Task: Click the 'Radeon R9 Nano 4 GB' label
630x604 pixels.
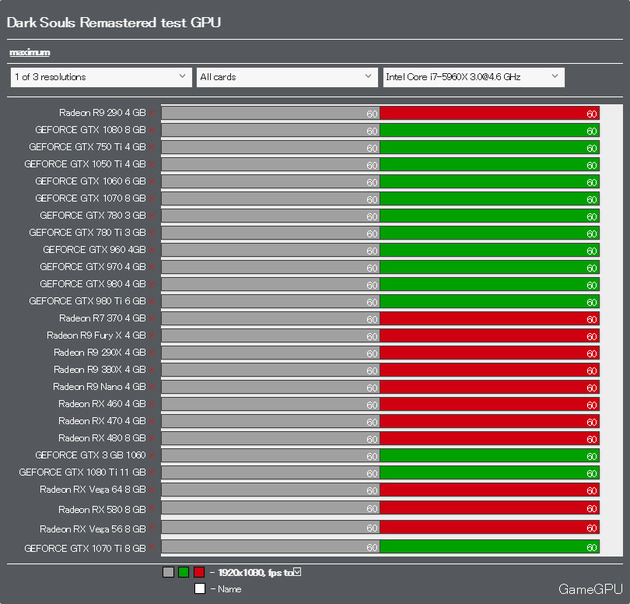Action: point(100,387)
